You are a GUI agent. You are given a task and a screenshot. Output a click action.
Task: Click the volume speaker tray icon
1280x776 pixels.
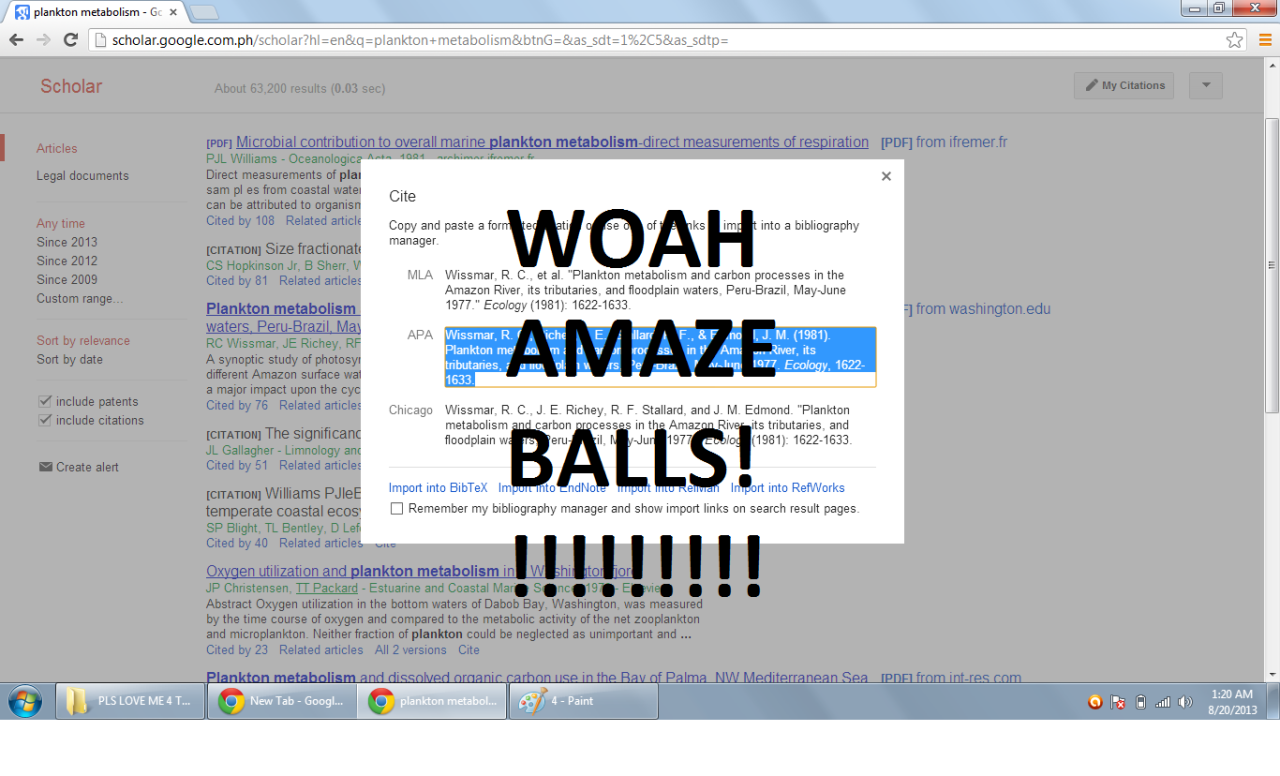coord(1185,702)
